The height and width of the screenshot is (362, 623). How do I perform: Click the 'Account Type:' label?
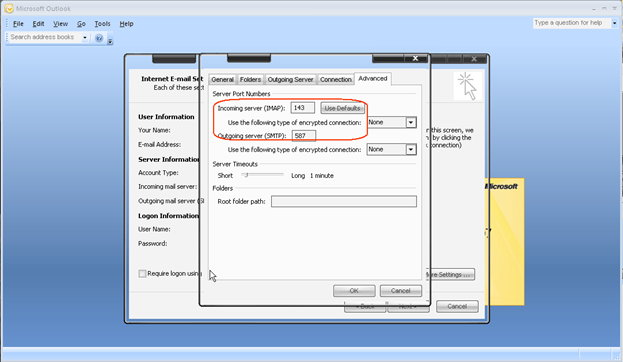pos(158,173)
